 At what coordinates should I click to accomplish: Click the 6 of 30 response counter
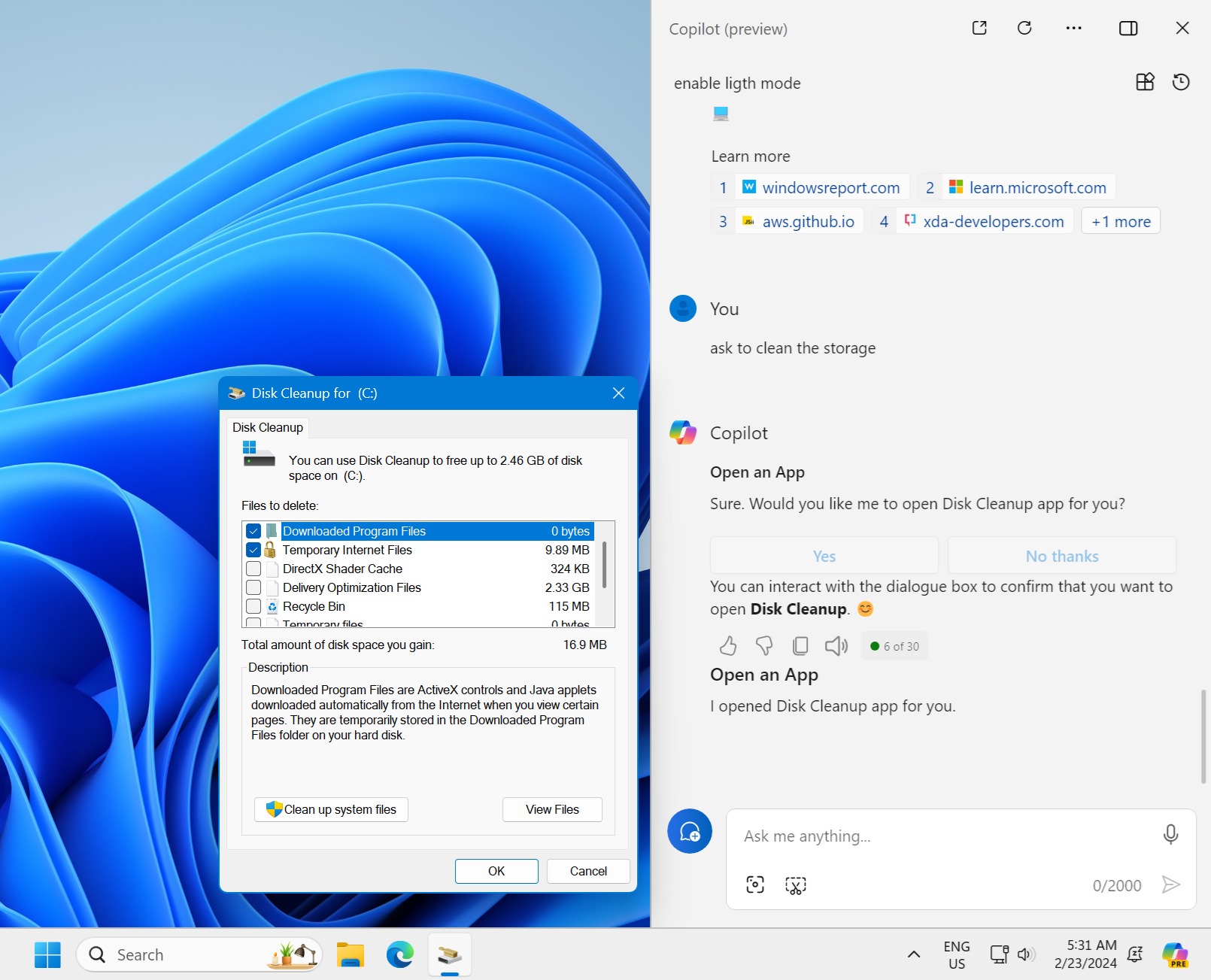point(894,646)
